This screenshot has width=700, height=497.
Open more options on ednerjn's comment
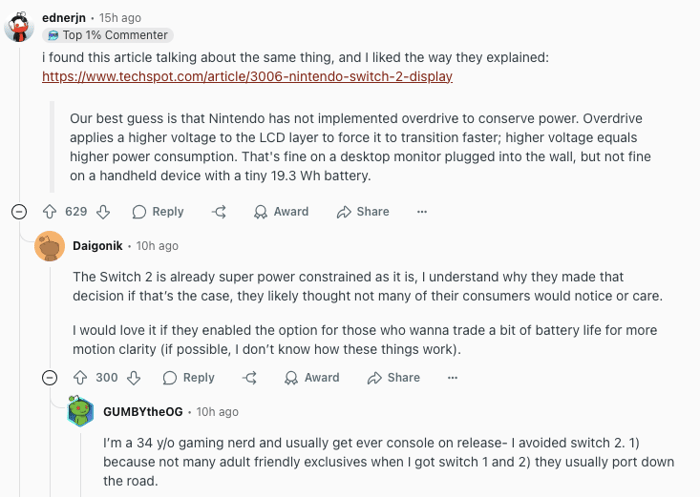click(x=422, y=212)
